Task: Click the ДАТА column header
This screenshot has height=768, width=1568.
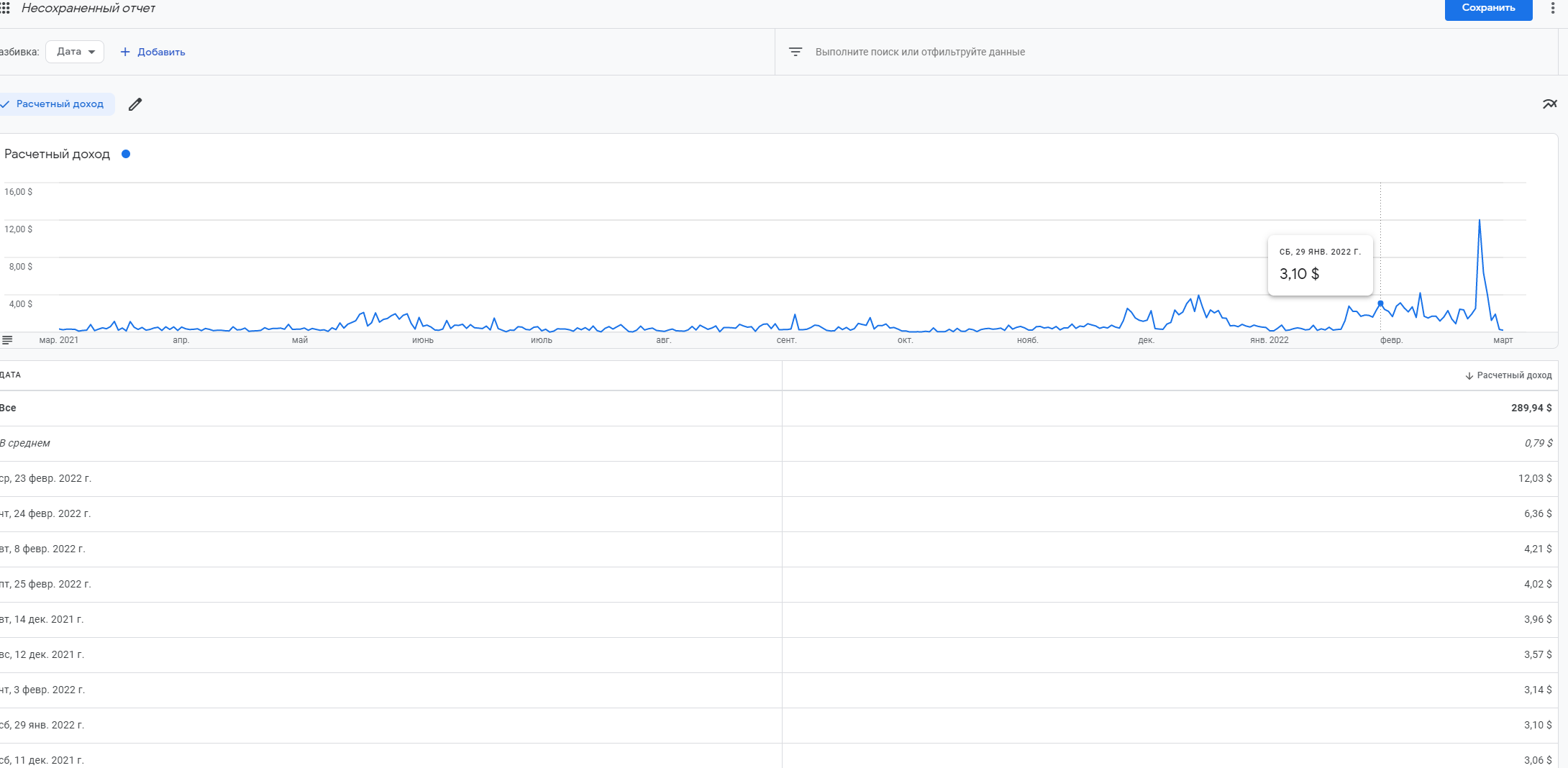Action: click(11, 375)
